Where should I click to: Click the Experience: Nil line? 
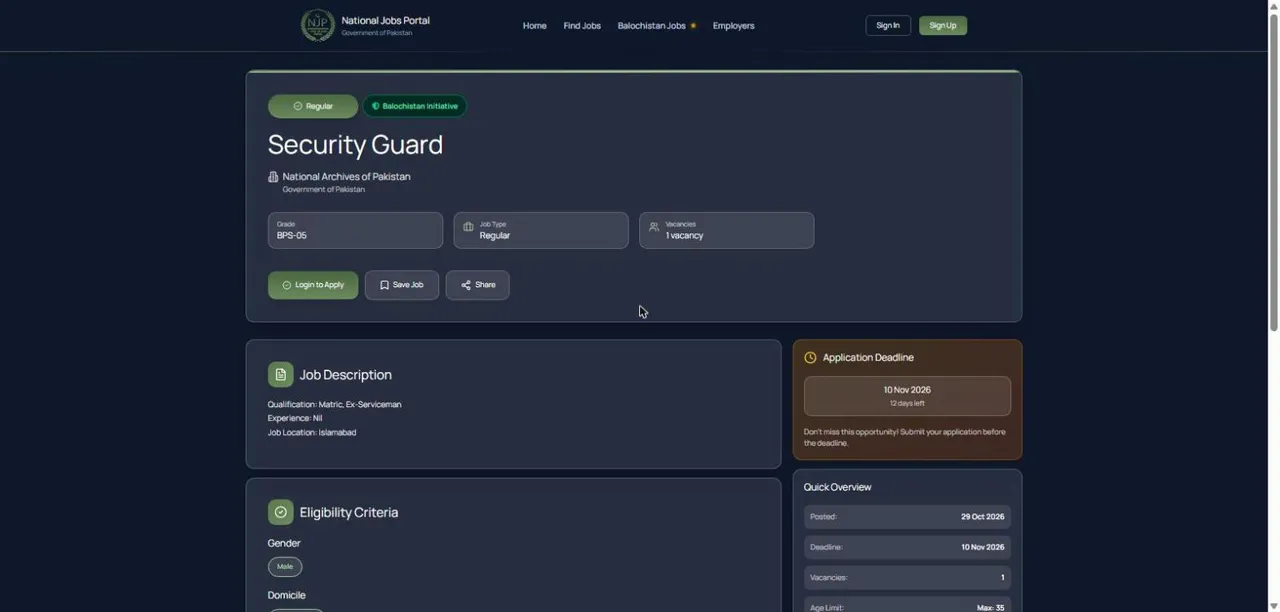[x=295, y=419]
